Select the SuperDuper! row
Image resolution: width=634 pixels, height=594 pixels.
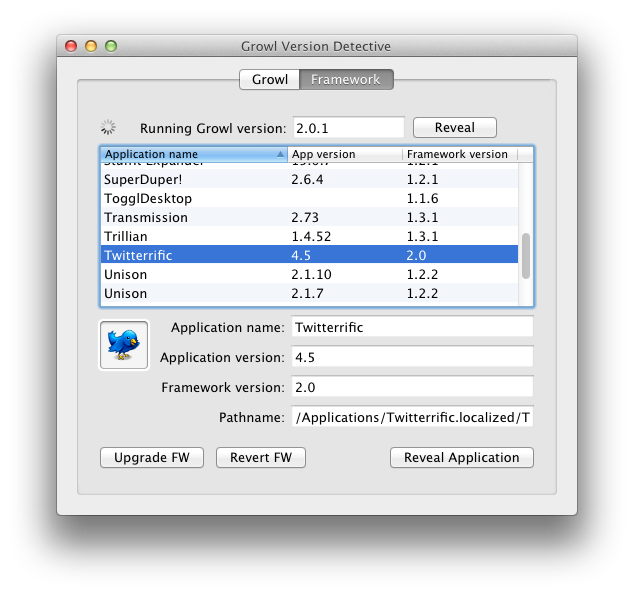309,179
